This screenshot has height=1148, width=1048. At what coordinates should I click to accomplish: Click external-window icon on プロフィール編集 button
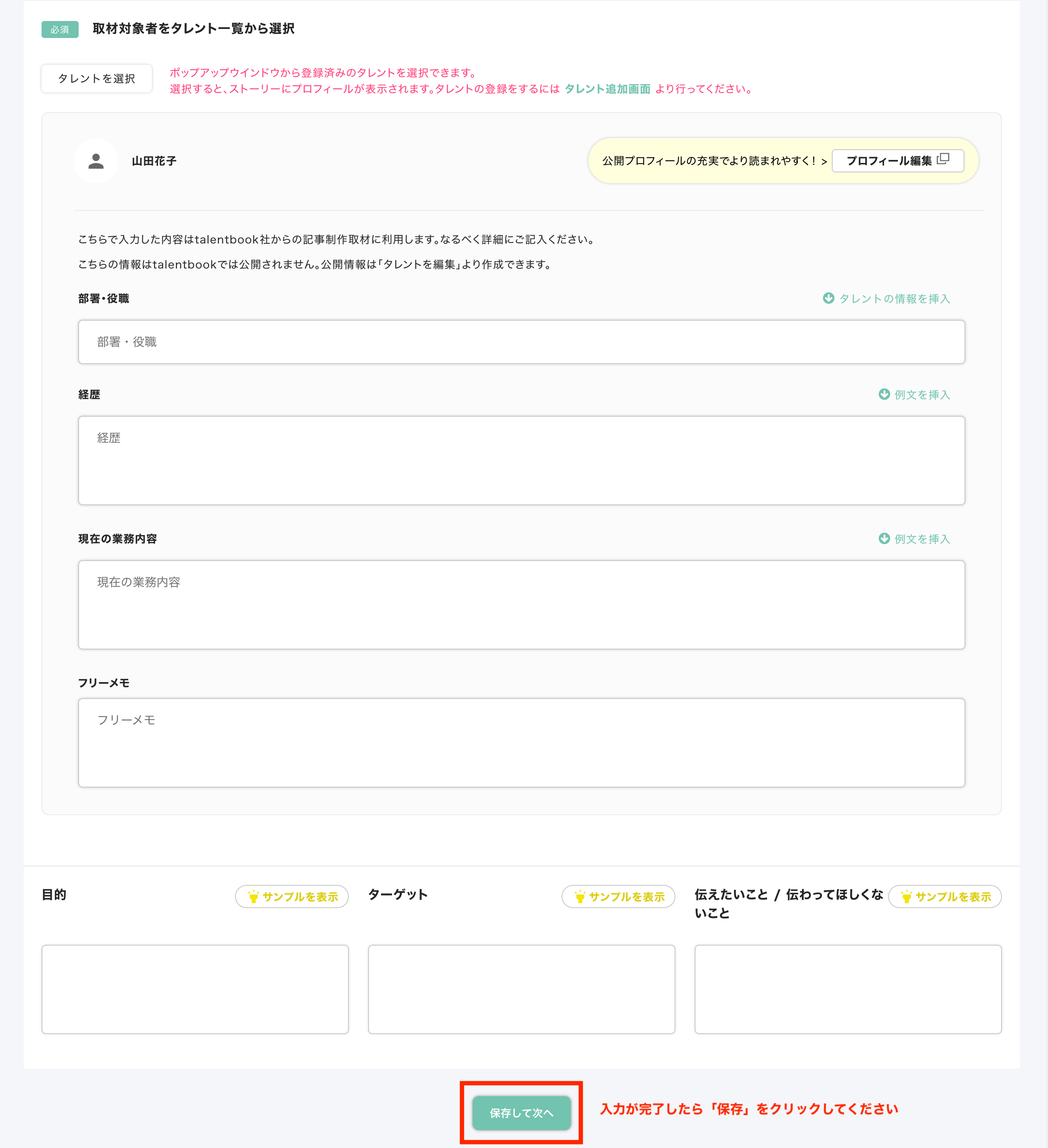tap(943, 159)
